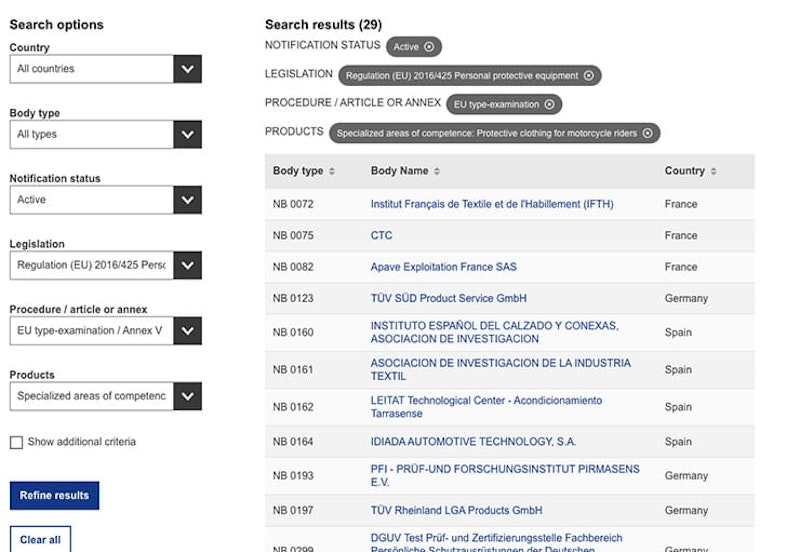Viewport: 800px width, 552px height.
Task: Click the Search results (29) heading
Action: pos(323,24)
